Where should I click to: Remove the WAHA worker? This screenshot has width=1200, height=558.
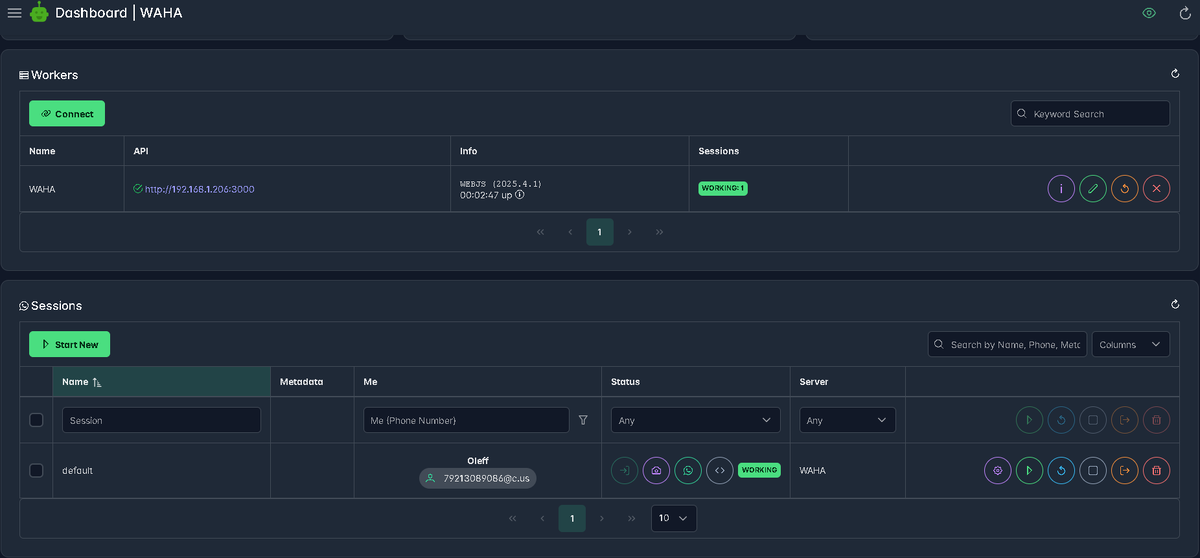coord(1157,188)
